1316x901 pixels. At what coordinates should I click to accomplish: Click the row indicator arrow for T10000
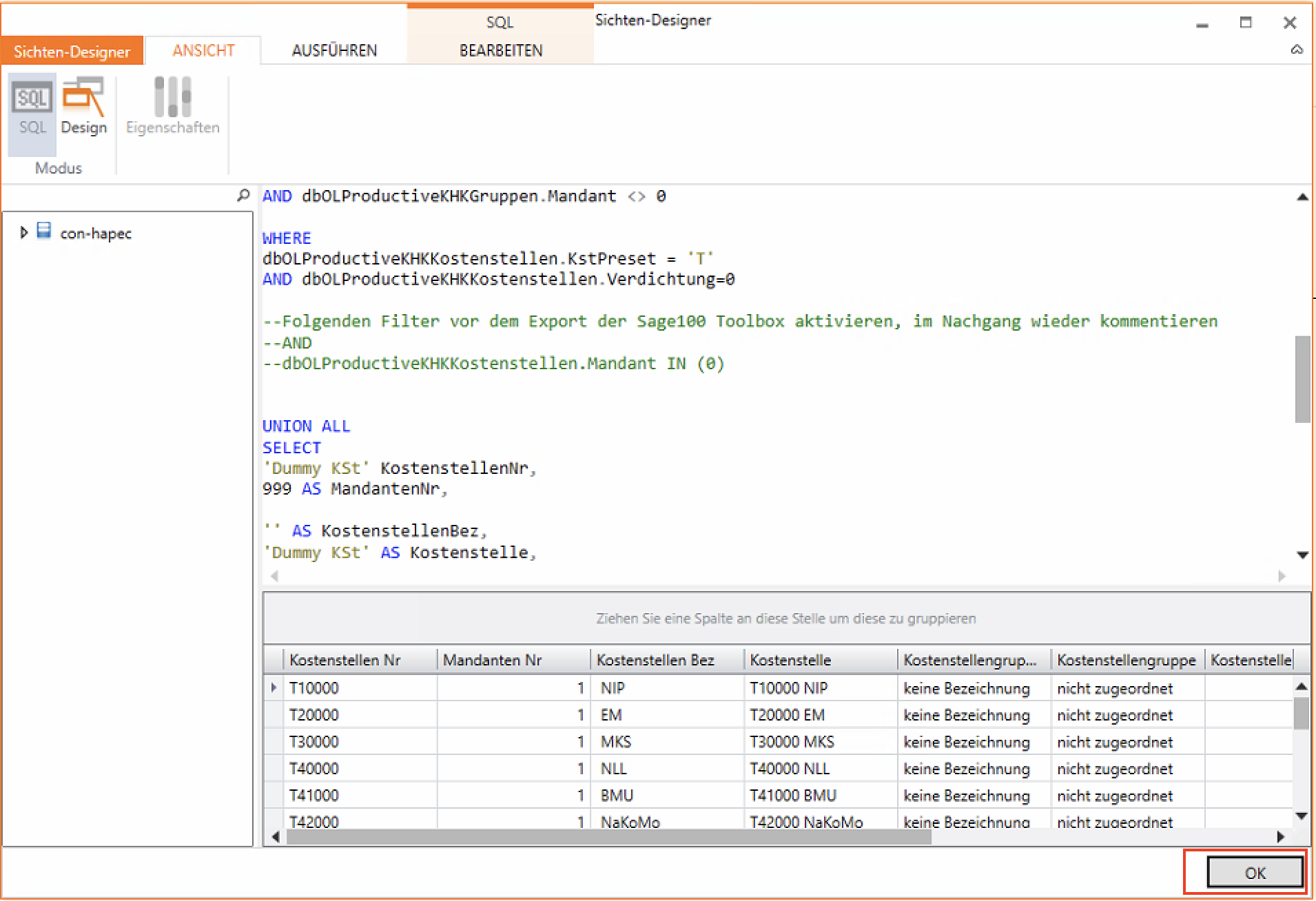274,687
